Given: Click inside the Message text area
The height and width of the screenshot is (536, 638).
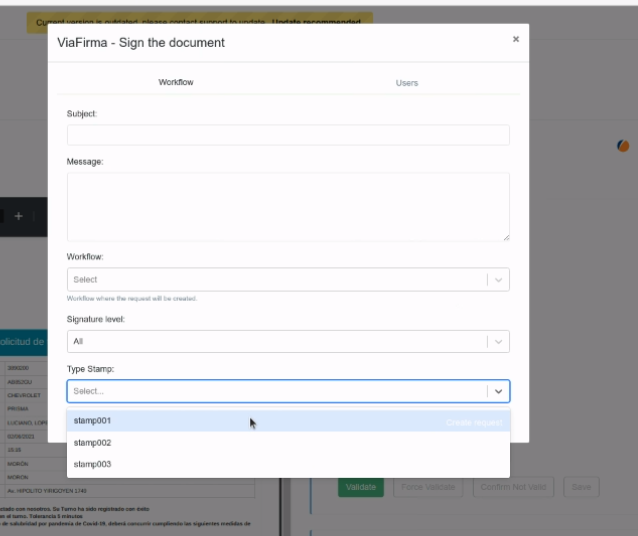Looking at the screenshot, I should (288, 207).
